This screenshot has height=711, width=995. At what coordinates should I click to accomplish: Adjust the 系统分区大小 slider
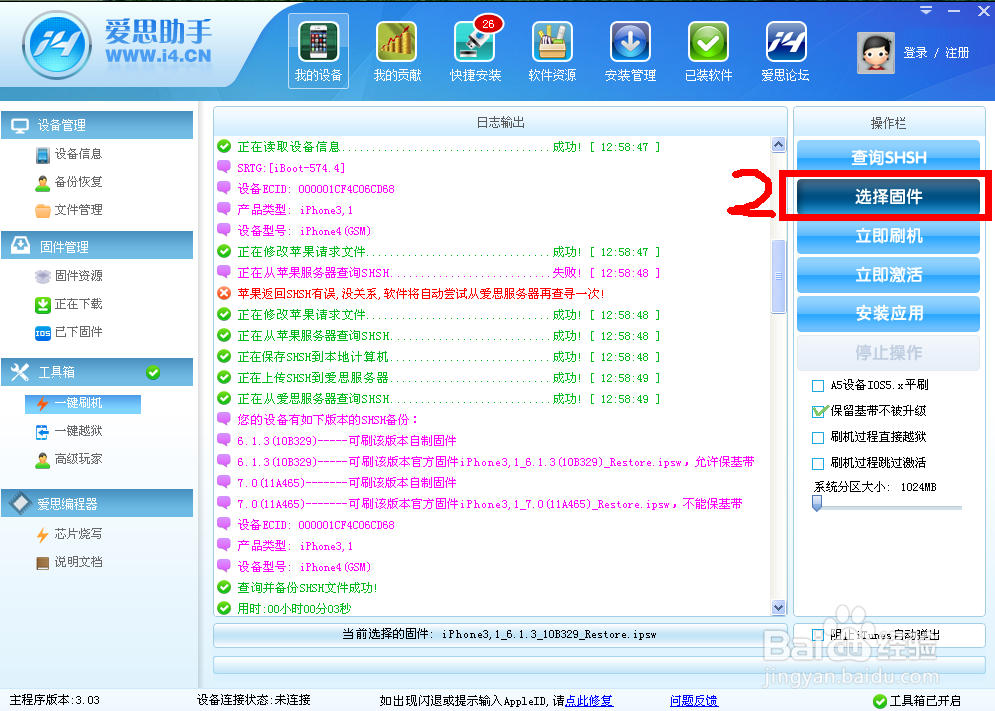pos(816,505)
